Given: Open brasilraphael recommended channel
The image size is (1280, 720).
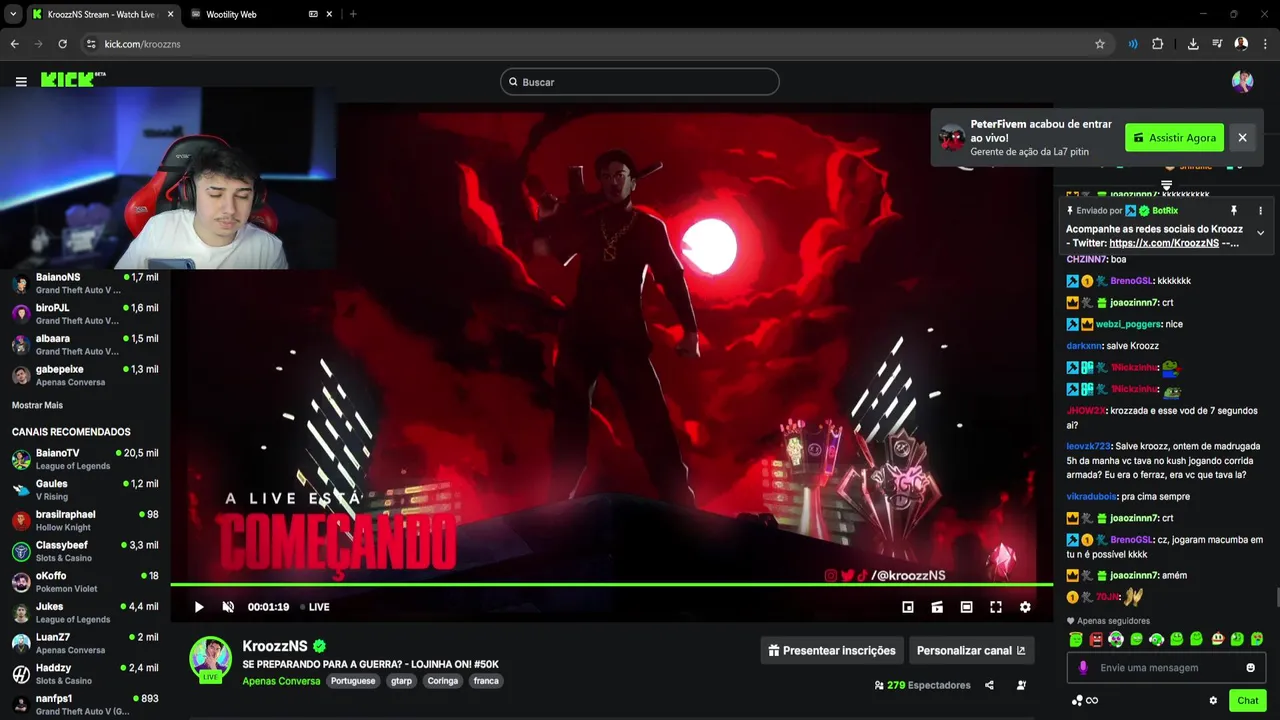Looking at the screenshot, I should (85, 520).
